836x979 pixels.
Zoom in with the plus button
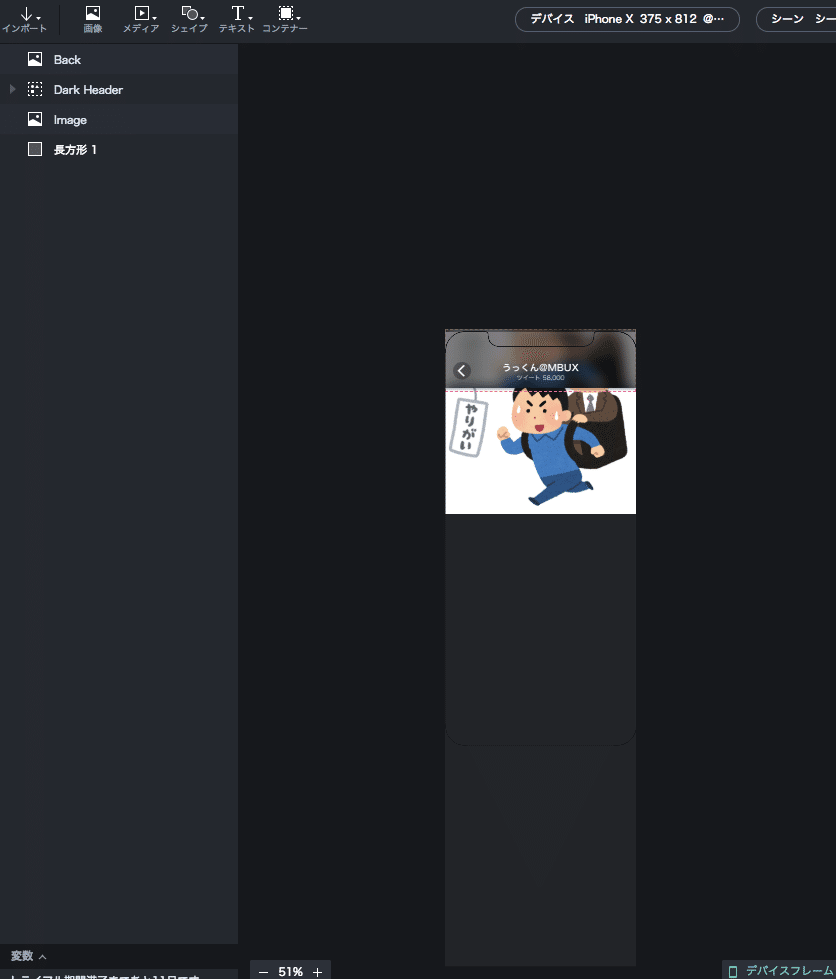click(x=318, y=972)
